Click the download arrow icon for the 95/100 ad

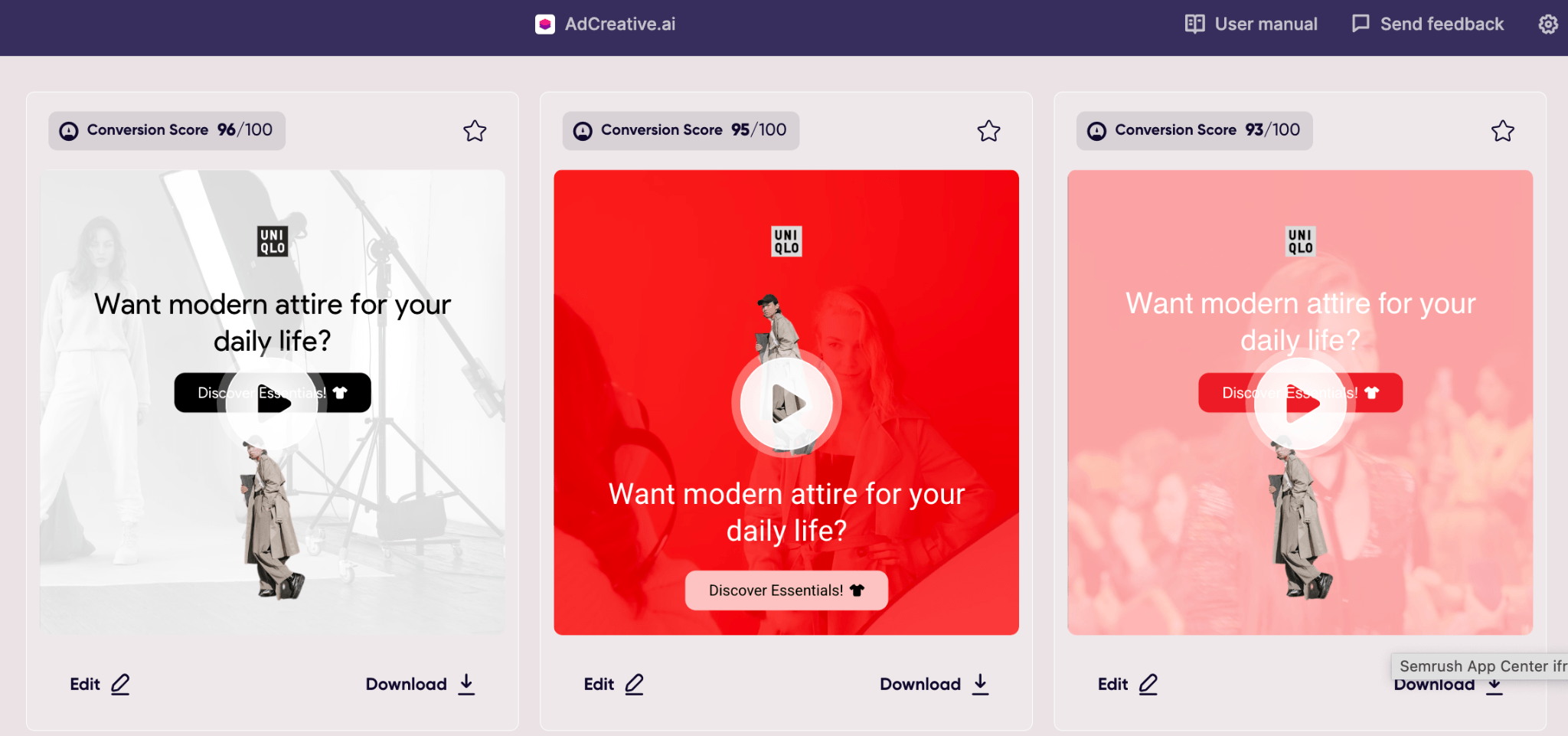(980, 684)
